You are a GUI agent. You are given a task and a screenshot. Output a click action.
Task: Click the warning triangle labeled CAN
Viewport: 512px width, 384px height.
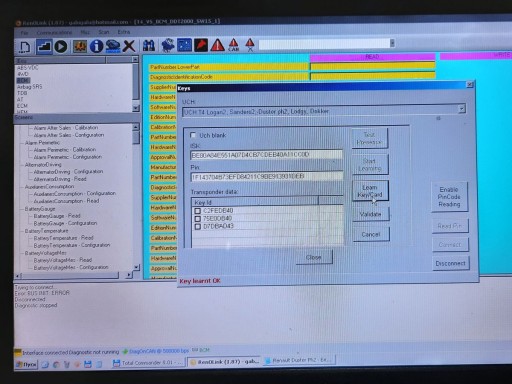click(234, 45)
